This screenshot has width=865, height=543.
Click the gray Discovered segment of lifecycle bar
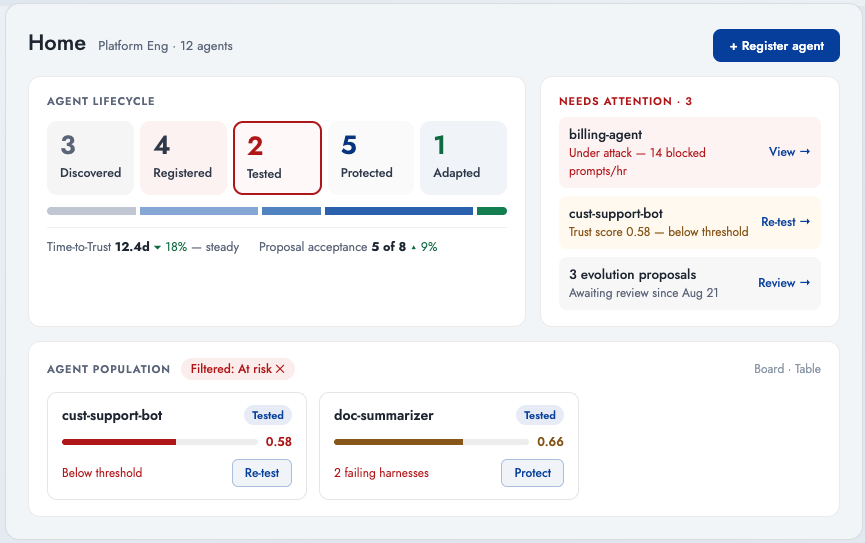tap(92, 211)
